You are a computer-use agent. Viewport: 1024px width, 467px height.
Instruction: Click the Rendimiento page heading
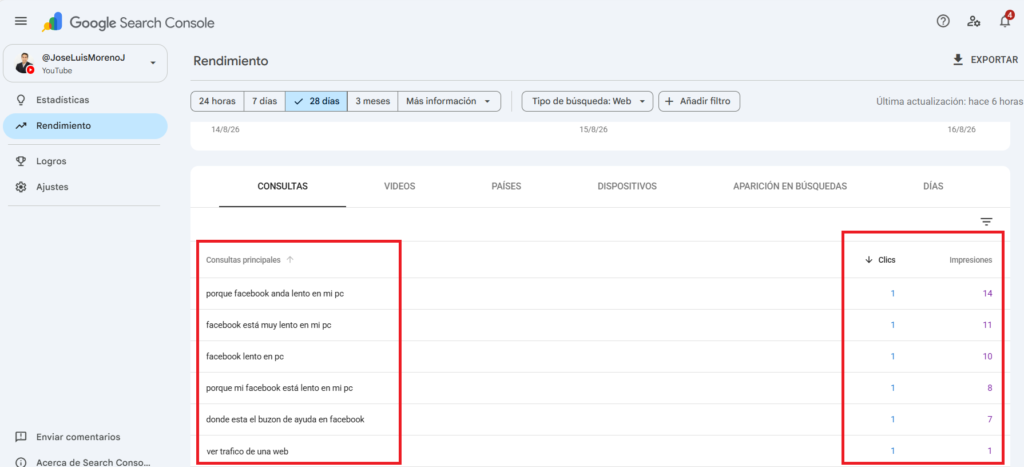[231, 61]
